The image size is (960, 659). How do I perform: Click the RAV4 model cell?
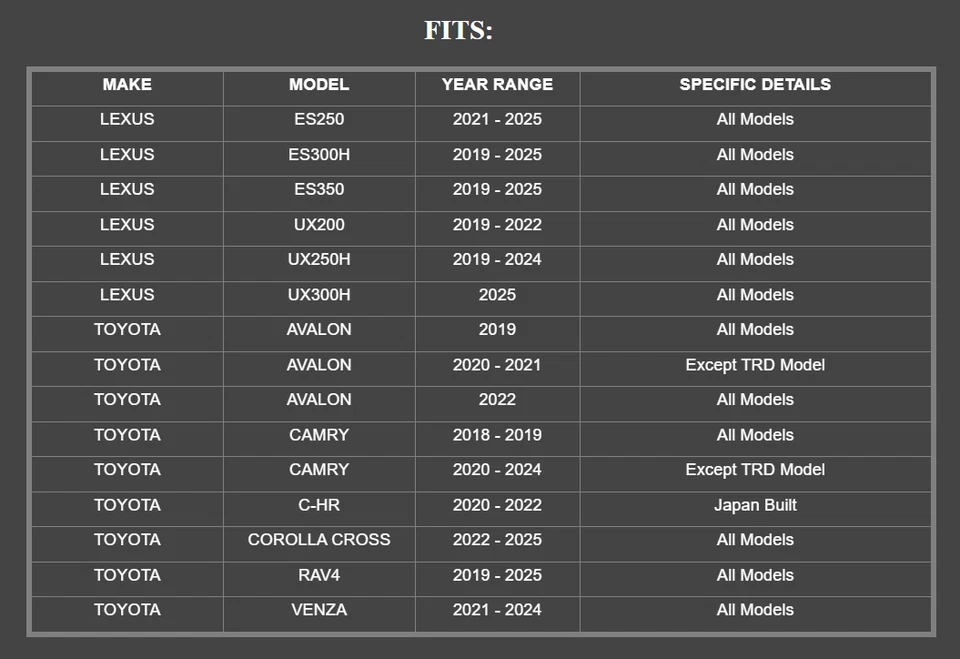click(319, 575)
